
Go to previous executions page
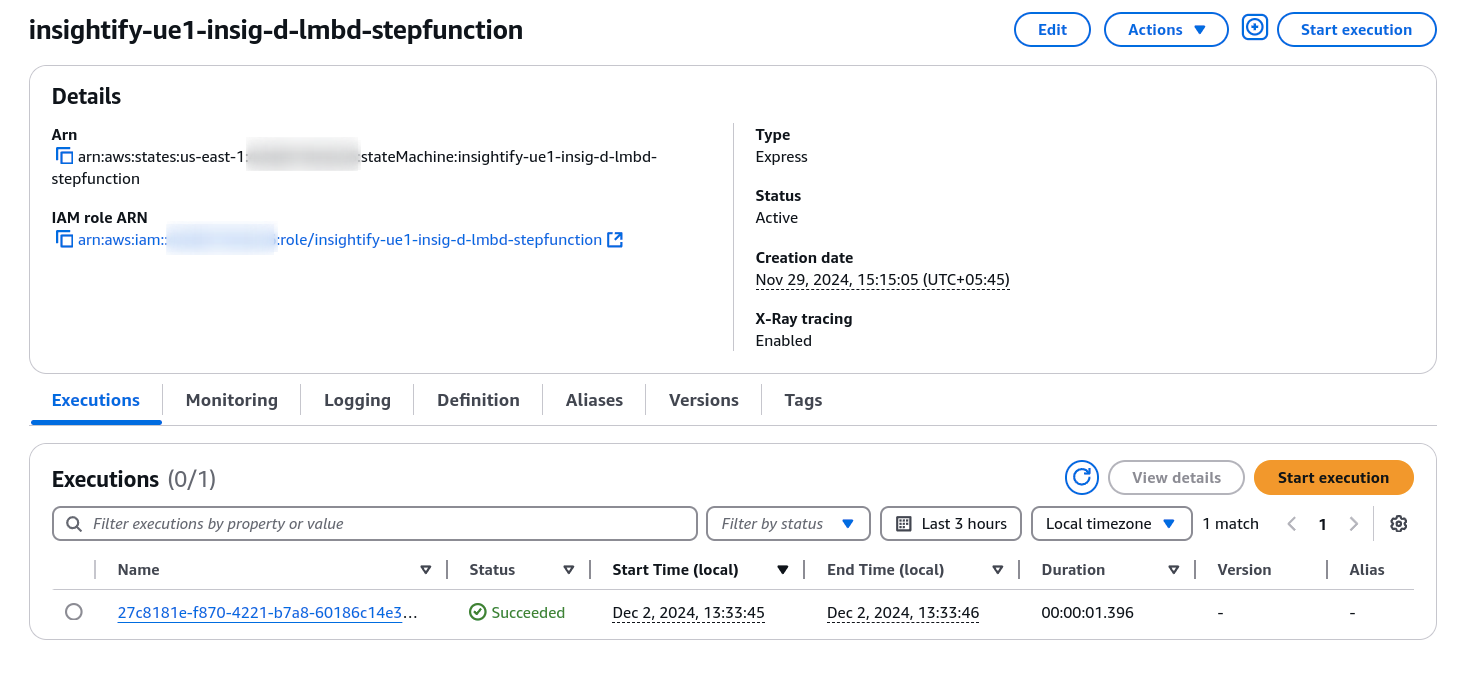click(1291, 524)
